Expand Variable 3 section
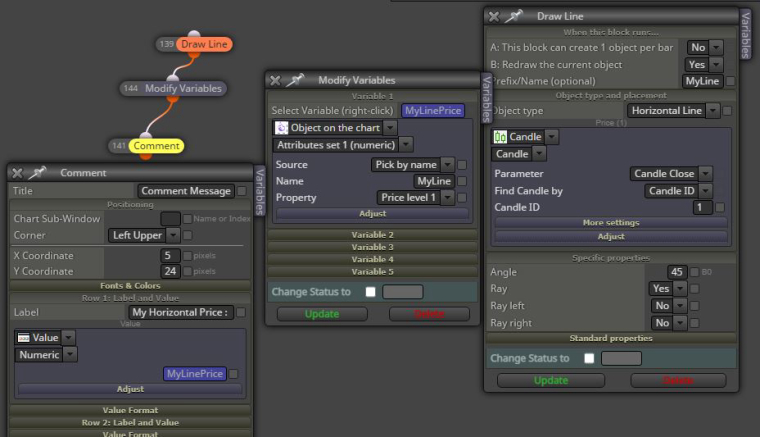Viewport: 760px width, 437px height. (372, 247)
